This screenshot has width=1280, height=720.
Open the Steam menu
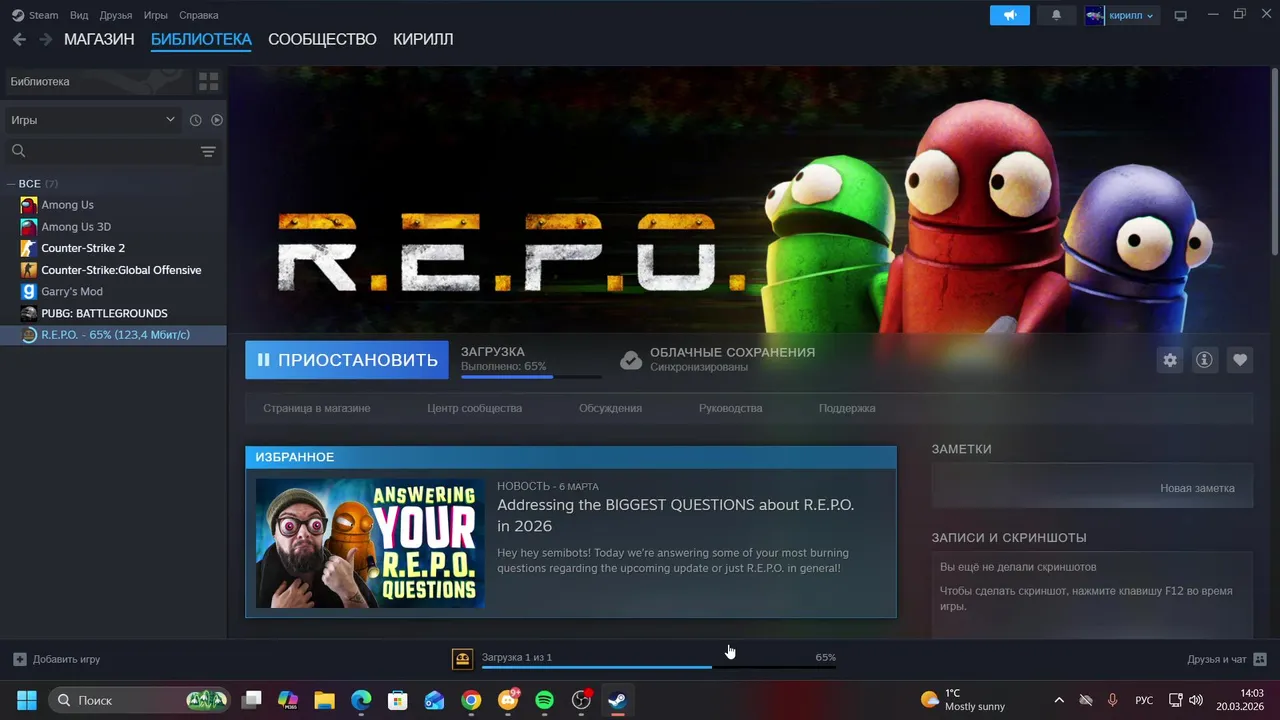(44, 15)
